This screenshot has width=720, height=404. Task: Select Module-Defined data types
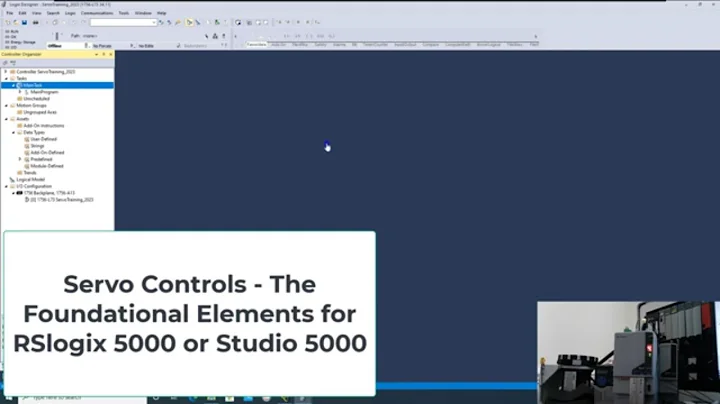47,166
